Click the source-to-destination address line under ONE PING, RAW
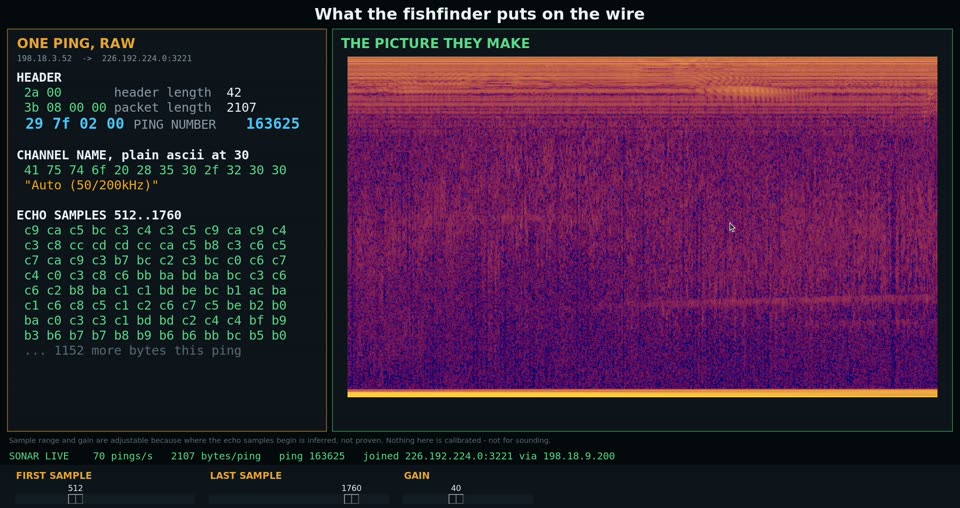This screenshot has height=508, width=960. tap(104, 59)
